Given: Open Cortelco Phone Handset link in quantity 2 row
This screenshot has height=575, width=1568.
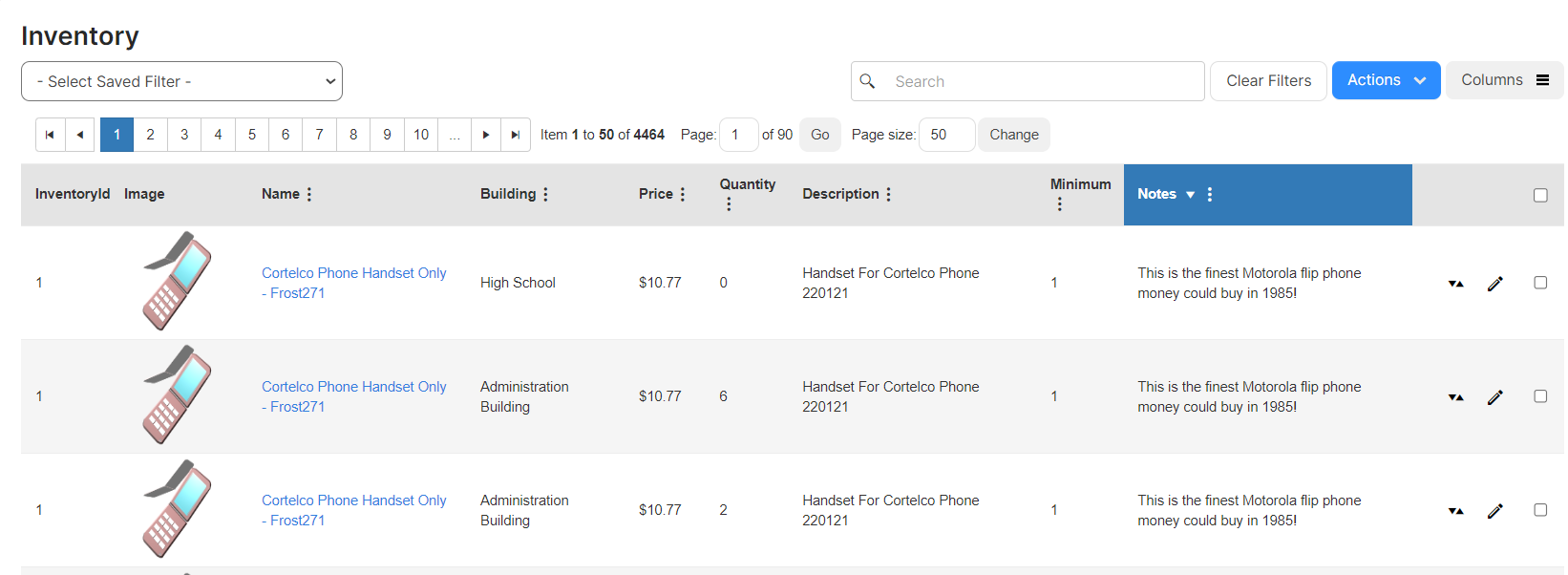Looking at the screenshot, I should point(353,510).
